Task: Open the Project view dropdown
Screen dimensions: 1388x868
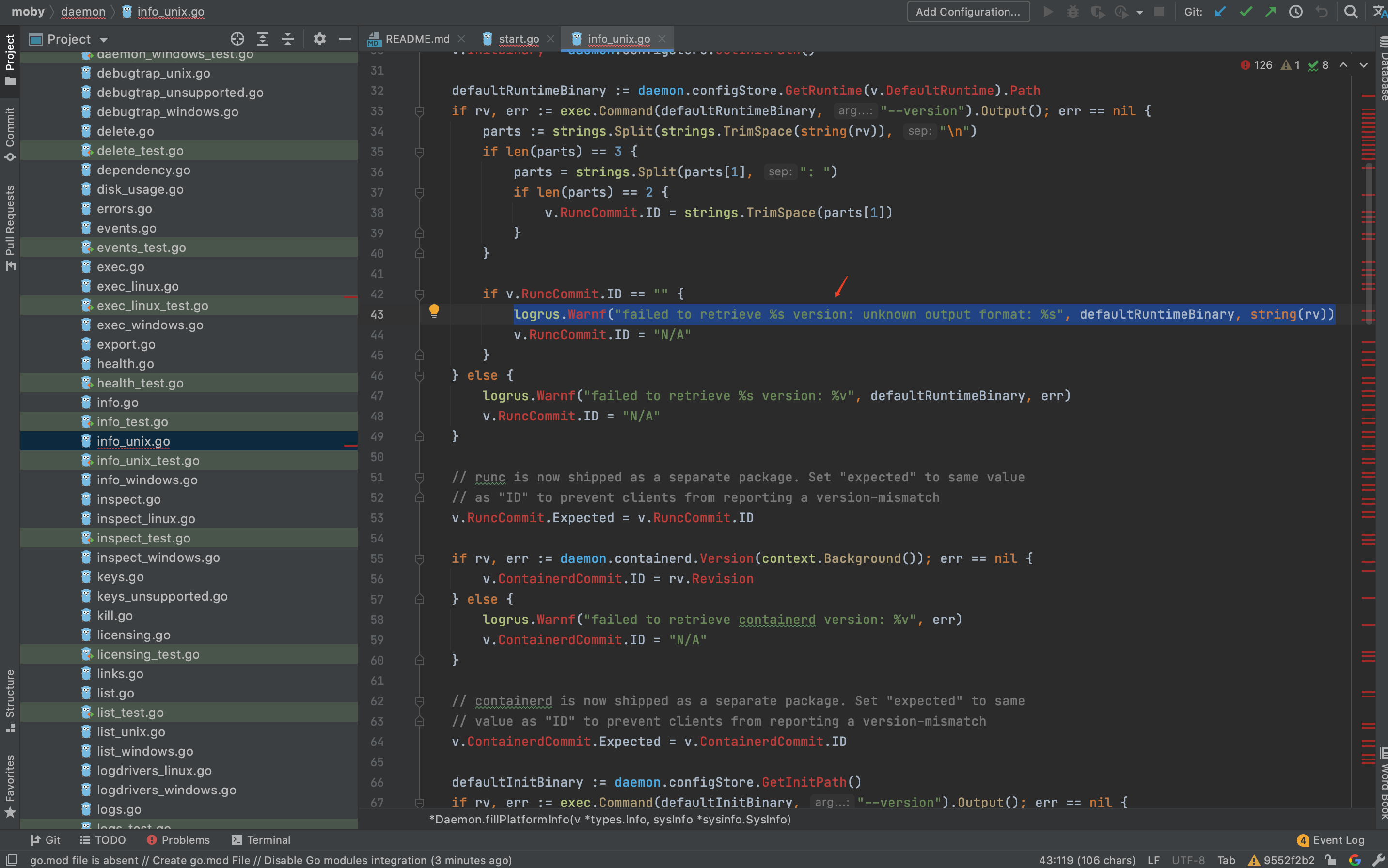Action: pyautogui.click(x=104, y=40)
